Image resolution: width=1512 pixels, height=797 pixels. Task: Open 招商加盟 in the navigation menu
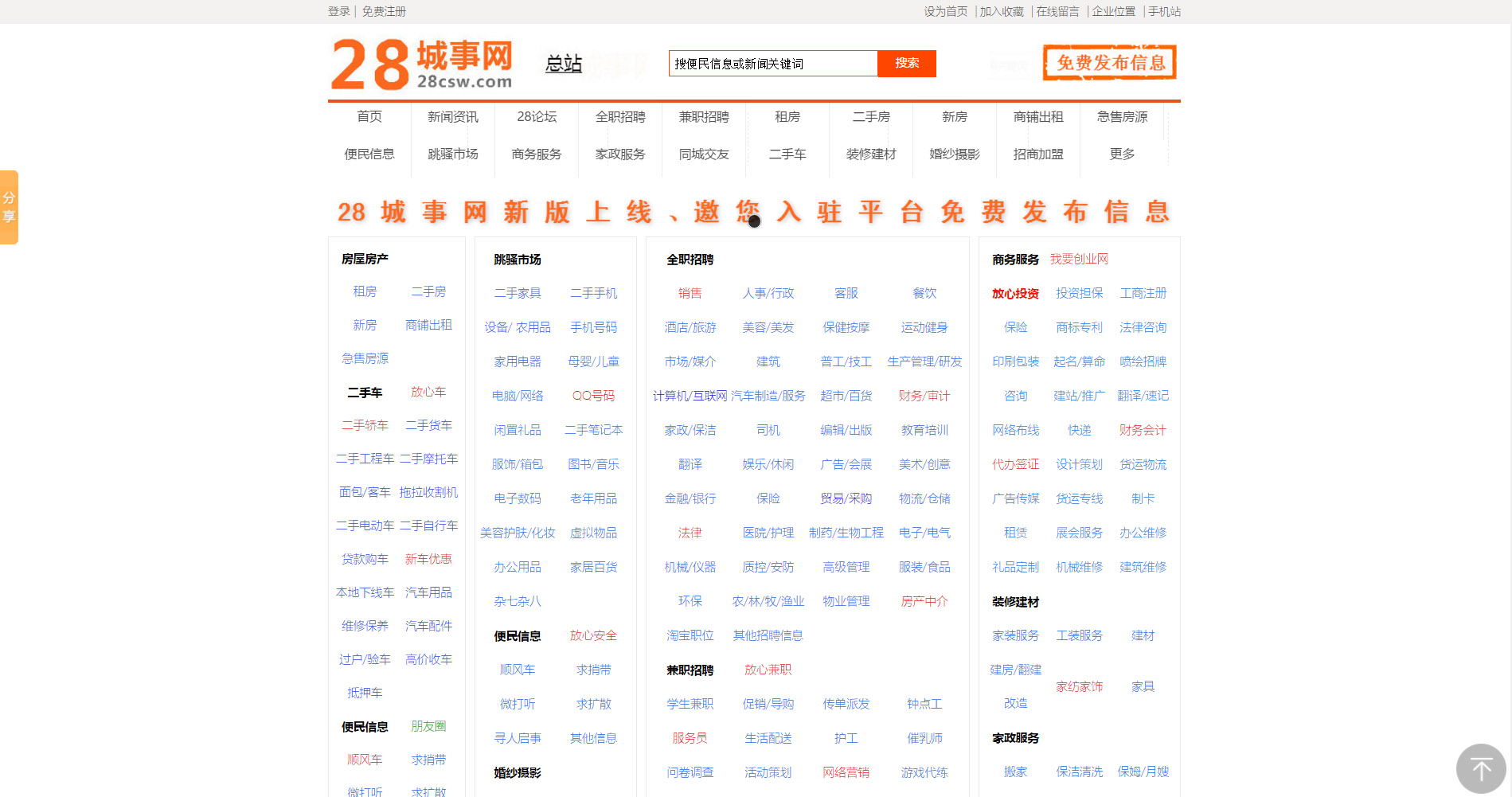point(1038,154)
